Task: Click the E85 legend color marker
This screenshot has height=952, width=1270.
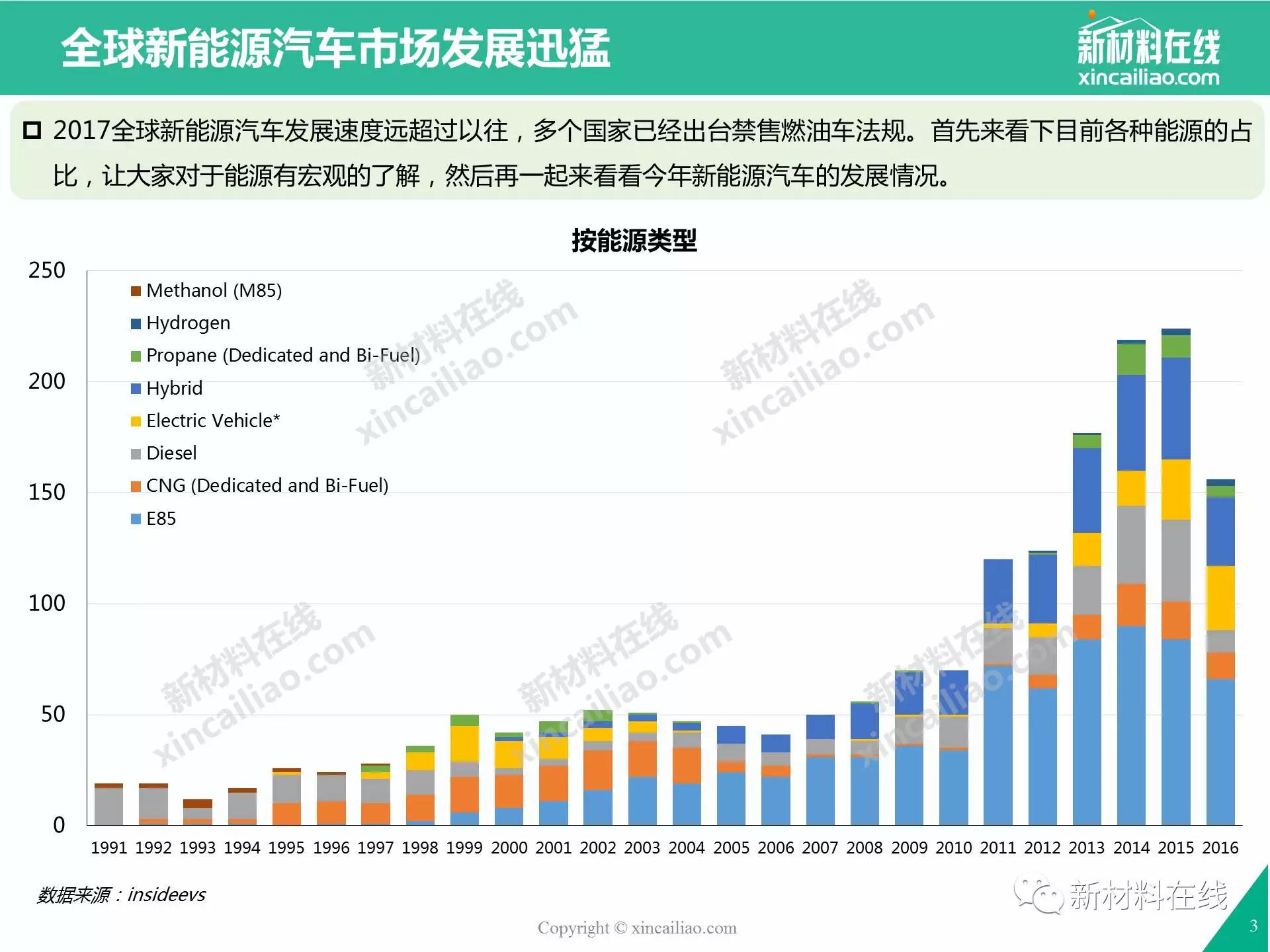Action: point(136,519)
